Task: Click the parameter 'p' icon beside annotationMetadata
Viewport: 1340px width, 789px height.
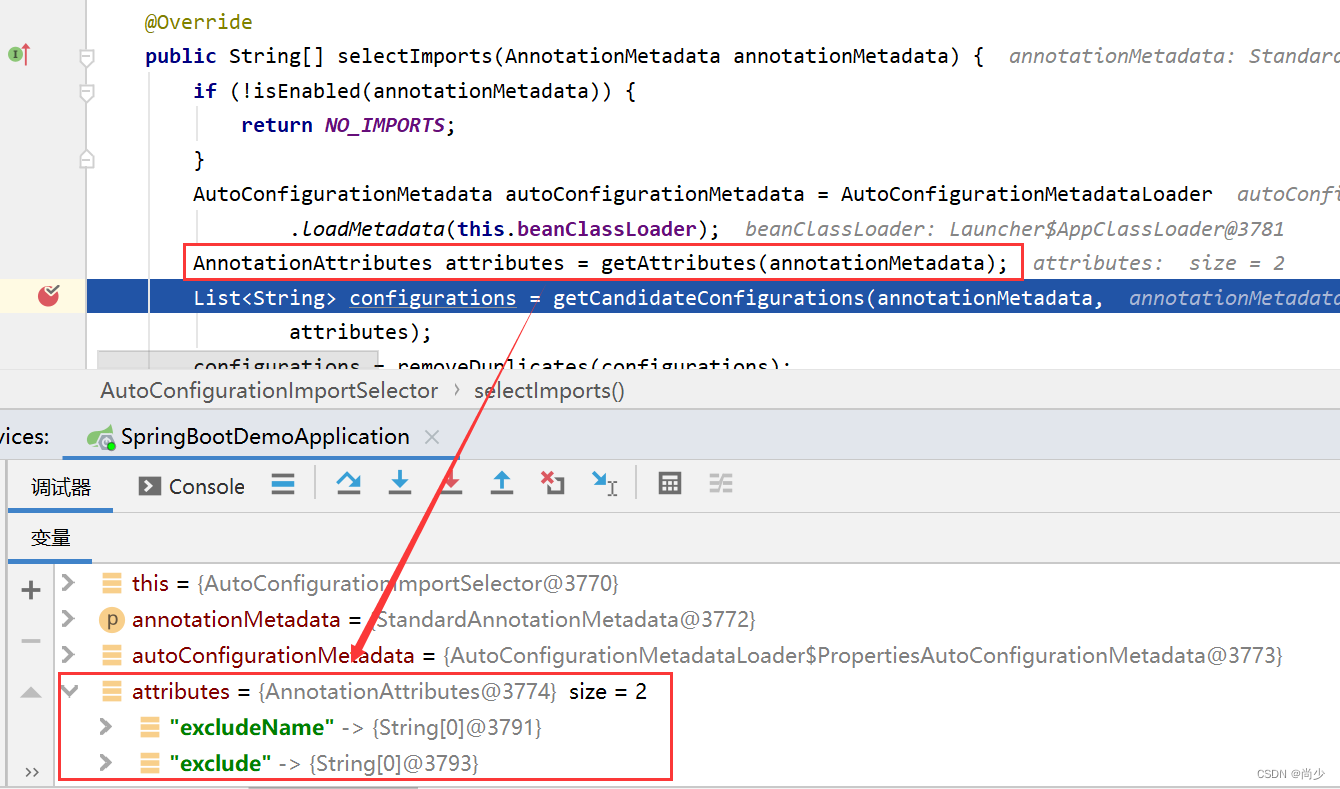Action: (x=111, y=619)
